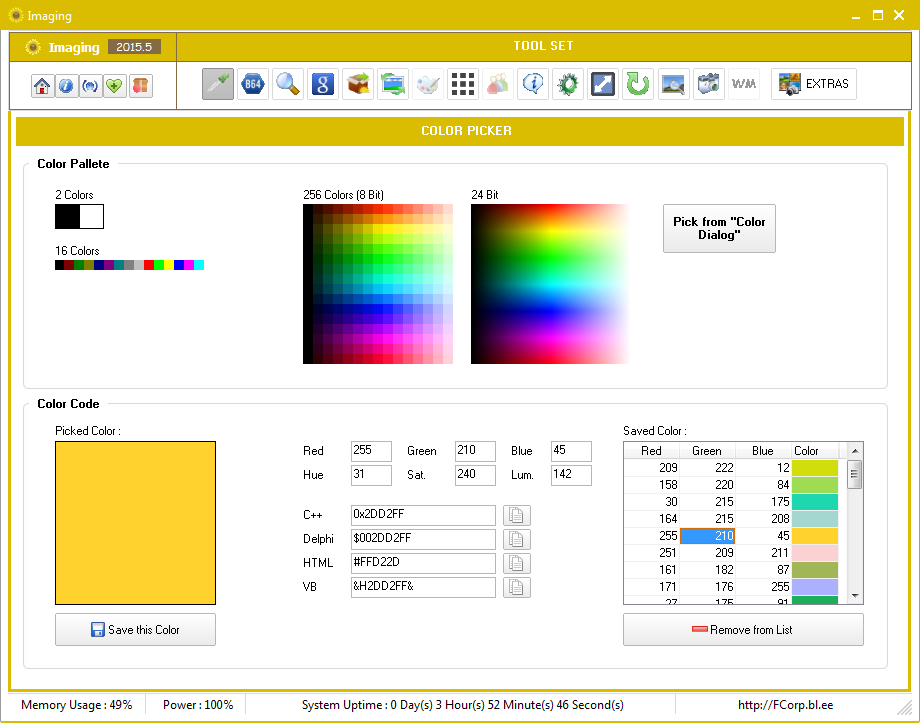Open the WM watermark tool
920x723 pixels.
point(743,84)
